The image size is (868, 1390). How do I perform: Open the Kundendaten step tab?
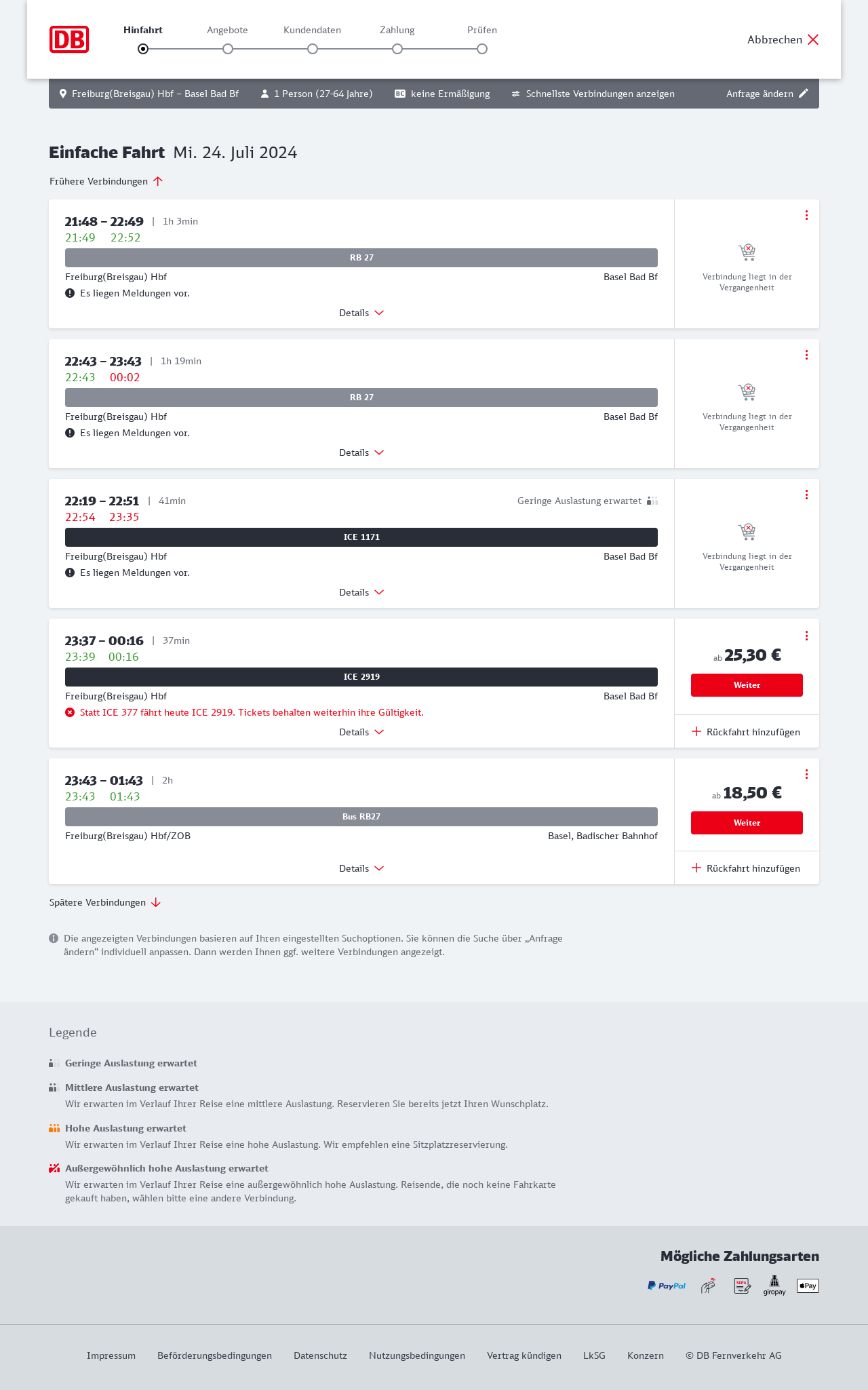(x=312, y=30)
